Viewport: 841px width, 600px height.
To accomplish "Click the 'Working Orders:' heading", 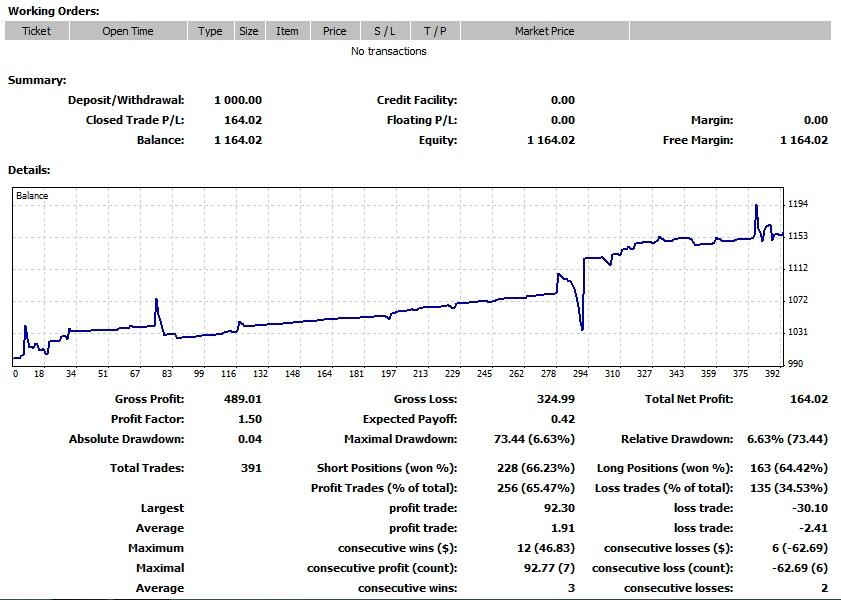I will pyautogui.click(x=54, y=11).
